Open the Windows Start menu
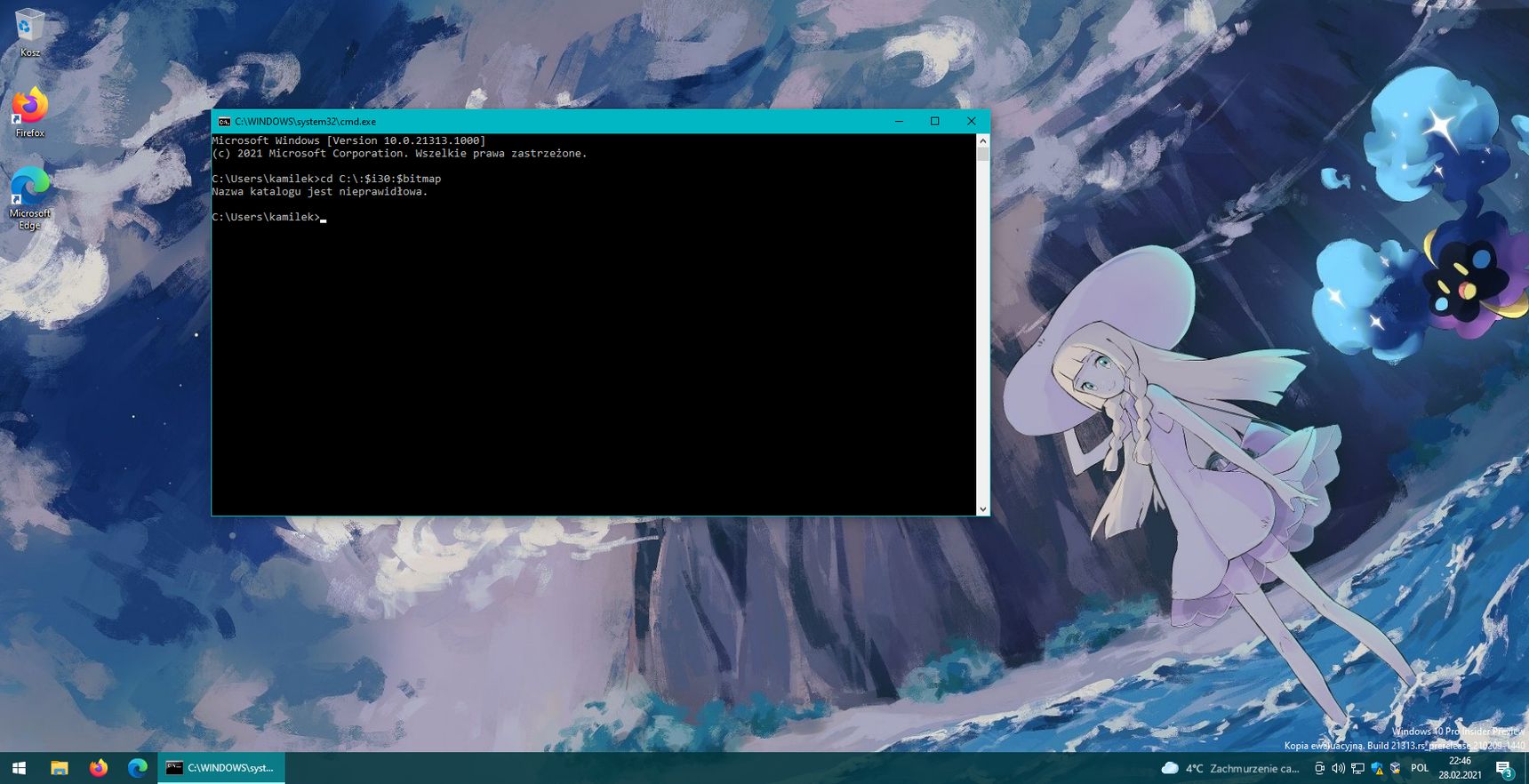The width and height of the screenshot is (1529, 784). [19, 768]
